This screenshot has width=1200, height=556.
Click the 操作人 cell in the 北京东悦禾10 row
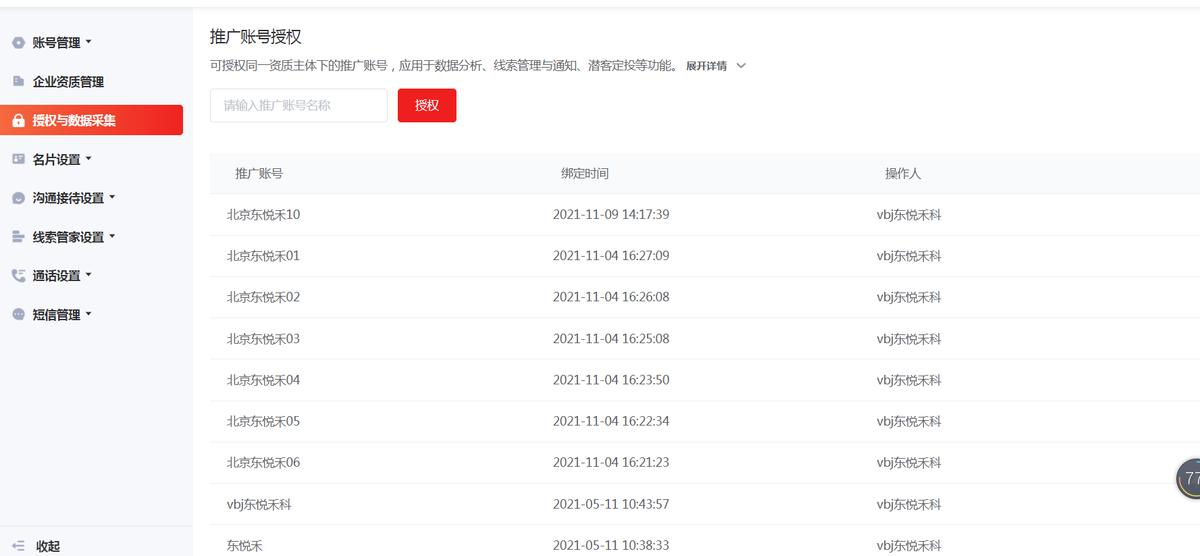[909, 214]
